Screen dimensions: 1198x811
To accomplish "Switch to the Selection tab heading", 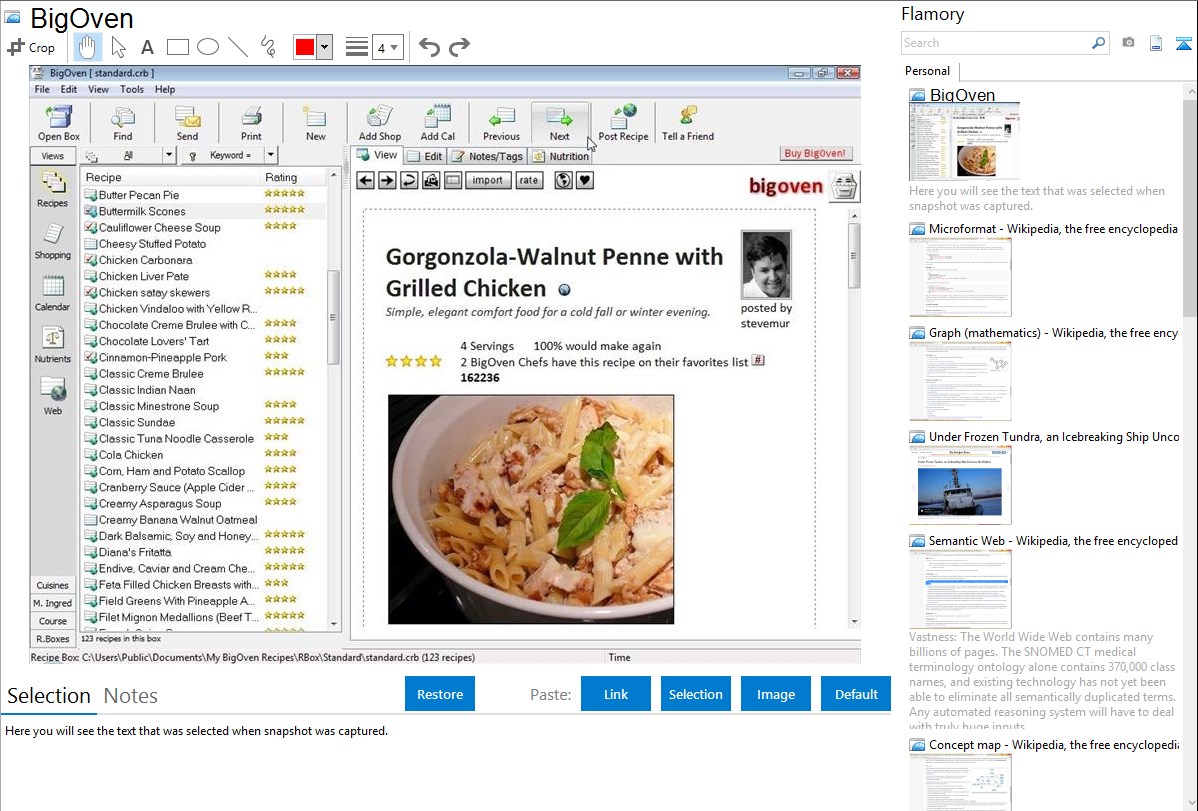I will 49,696.
